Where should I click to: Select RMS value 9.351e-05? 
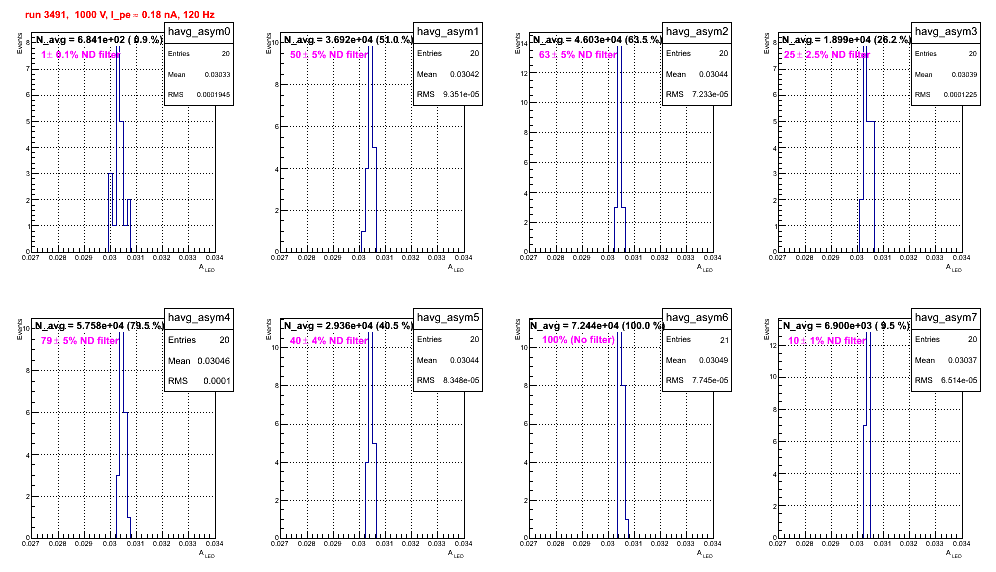point(461,95)
